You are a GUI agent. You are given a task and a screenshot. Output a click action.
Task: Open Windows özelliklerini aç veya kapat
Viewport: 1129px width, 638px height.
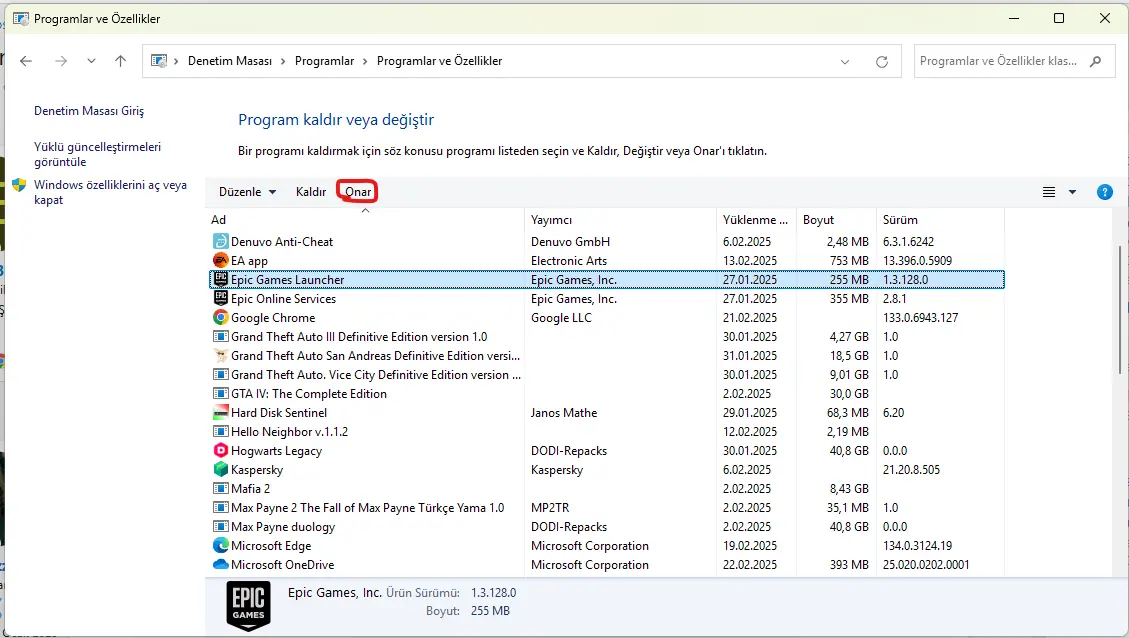110,192
